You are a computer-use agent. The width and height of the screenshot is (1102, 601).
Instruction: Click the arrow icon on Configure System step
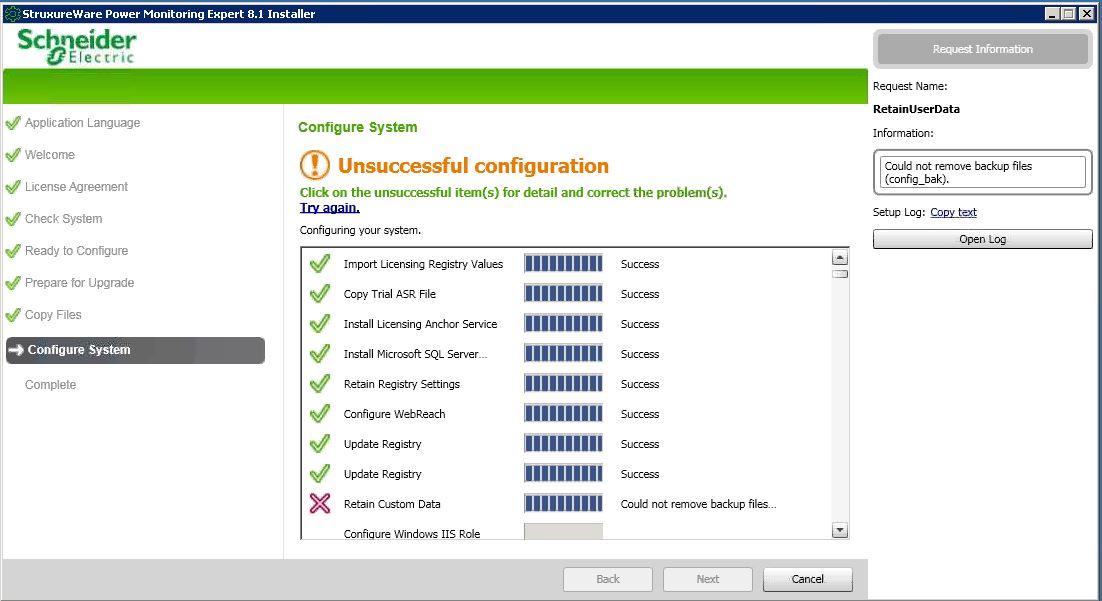[x=15, y=349]
